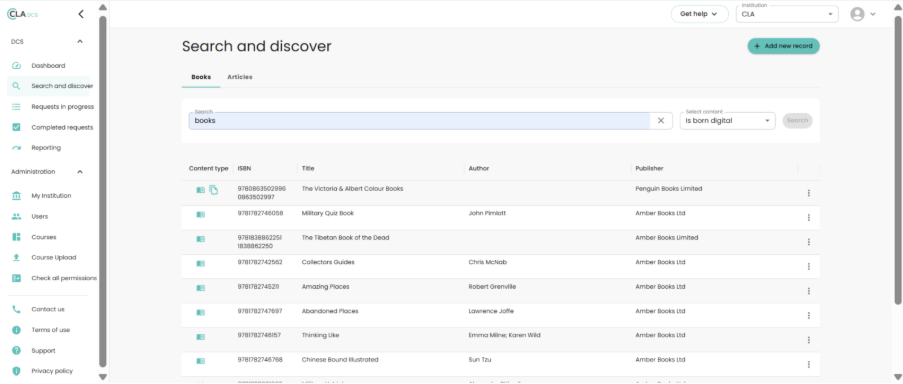Screen dimensions: 903x384
Task: Collapse the DCS sidebar section
Action: 80,41
